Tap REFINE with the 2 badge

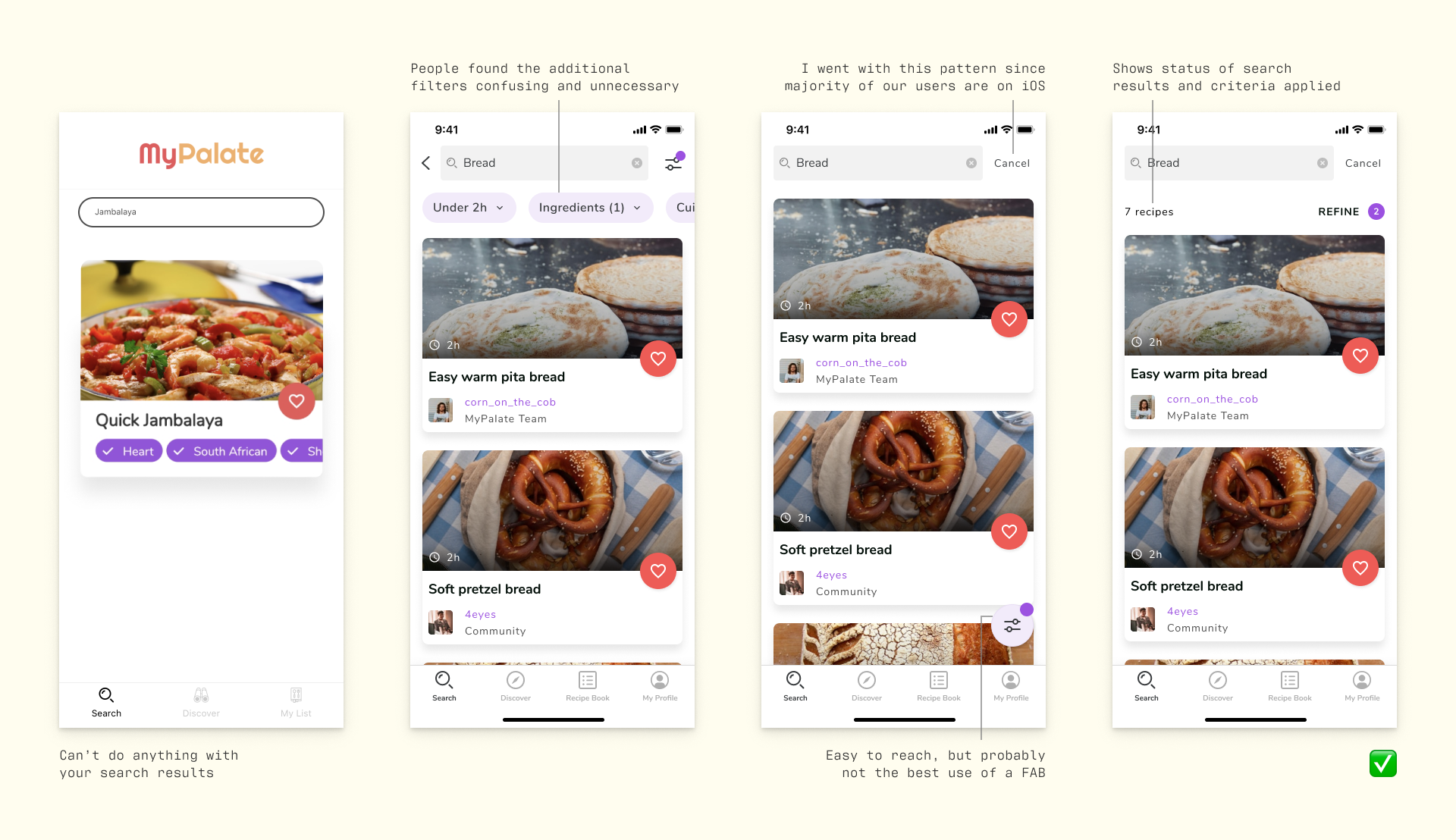point(1351,212)
